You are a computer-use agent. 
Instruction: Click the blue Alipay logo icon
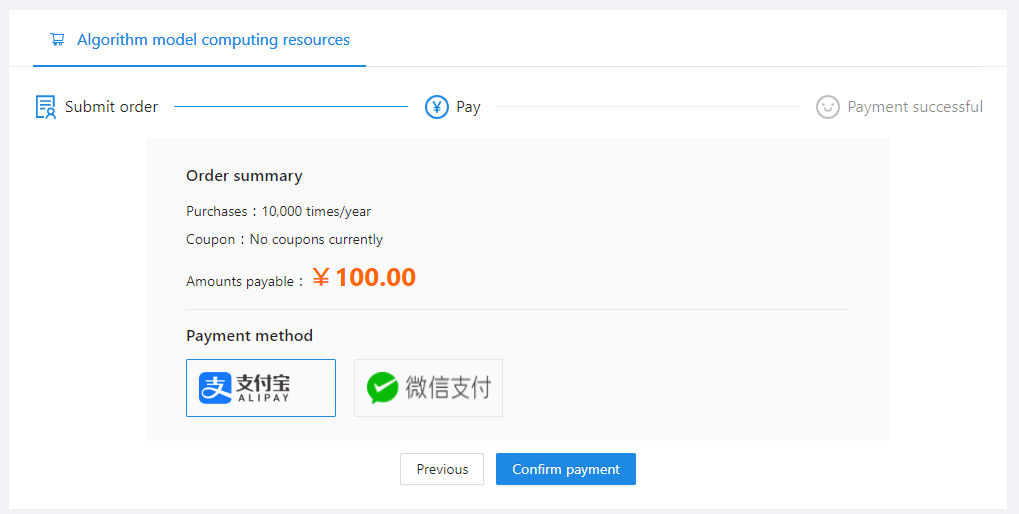[x=215, y=388]
